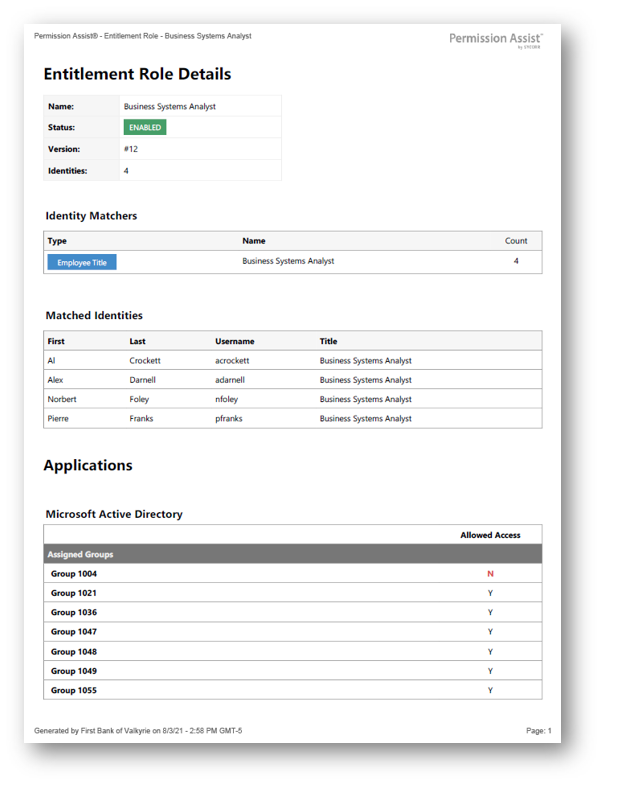This screenshot has height=794, width=624.
Task: Click the Group 1048 entry
Action: click(74, 651)
